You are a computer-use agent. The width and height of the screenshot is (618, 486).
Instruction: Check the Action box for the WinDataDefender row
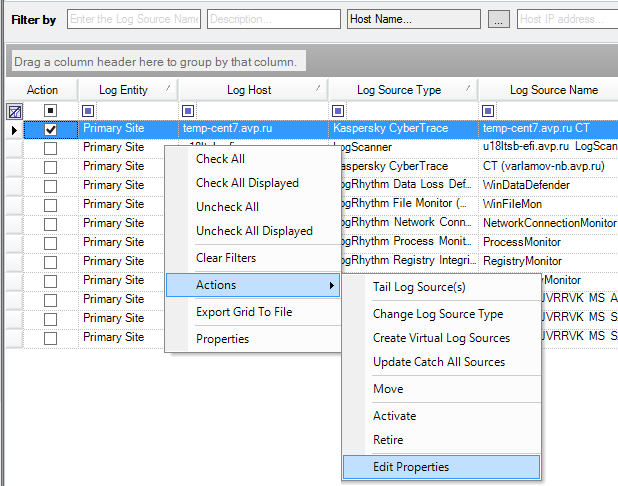point(50,185)
